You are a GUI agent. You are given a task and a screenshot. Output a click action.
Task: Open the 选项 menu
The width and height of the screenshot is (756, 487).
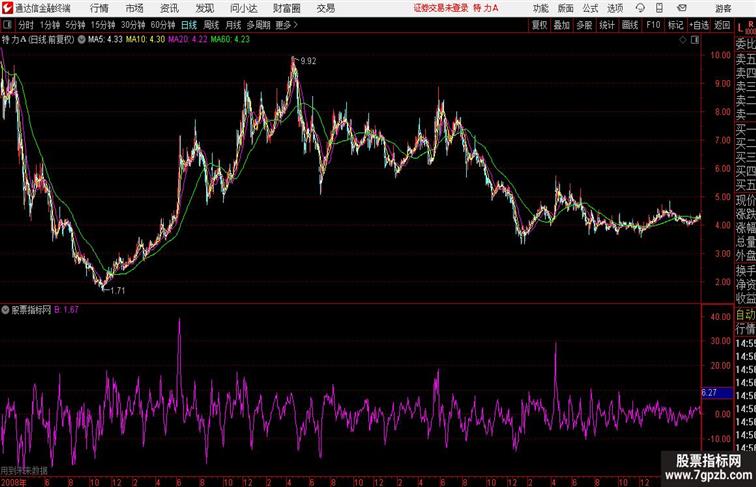[x=615, y=8]
